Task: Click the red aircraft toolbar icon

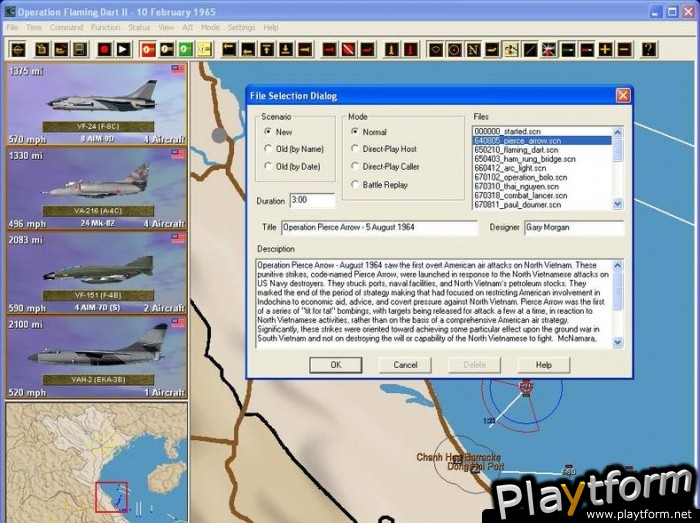Action: click(367, 49)
